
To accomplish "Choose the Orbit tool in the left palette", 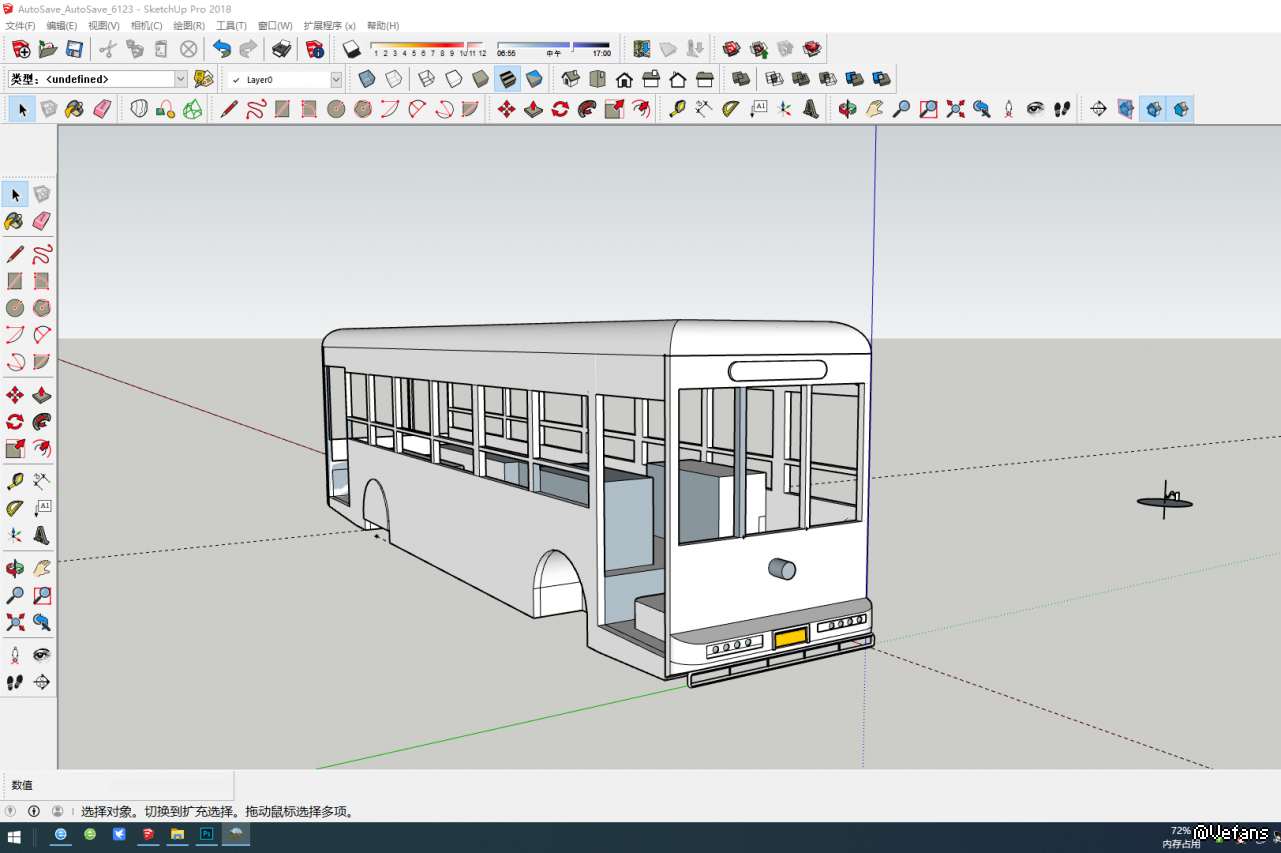I will pos(15,569).
